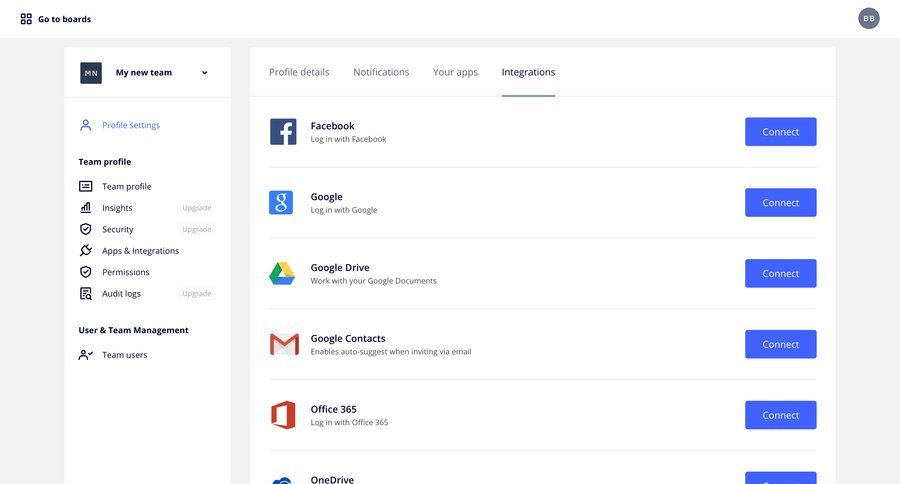The image size is (900, 484).
Task: Click the Upgrade label beside Audit logs
Action: point(197,293)
